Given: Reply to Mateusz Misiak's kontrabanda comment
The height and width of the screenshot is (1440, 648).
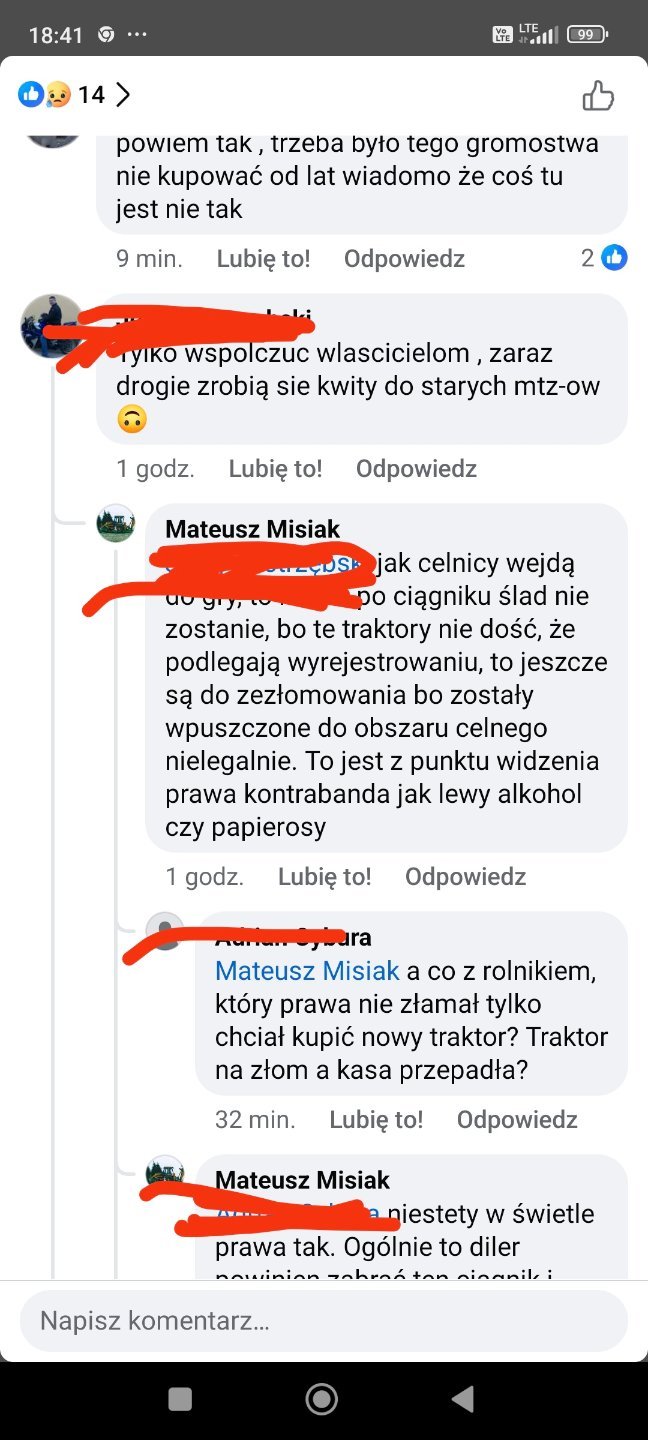Looking at the screenshot, I should (465, 877).
